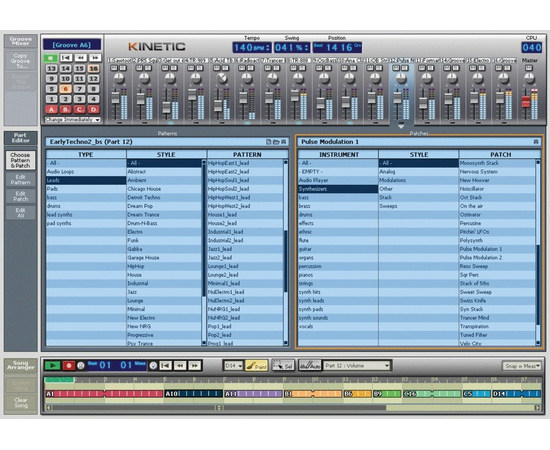
Task: Select the House1_lead pattern
Action: [245, 215]
